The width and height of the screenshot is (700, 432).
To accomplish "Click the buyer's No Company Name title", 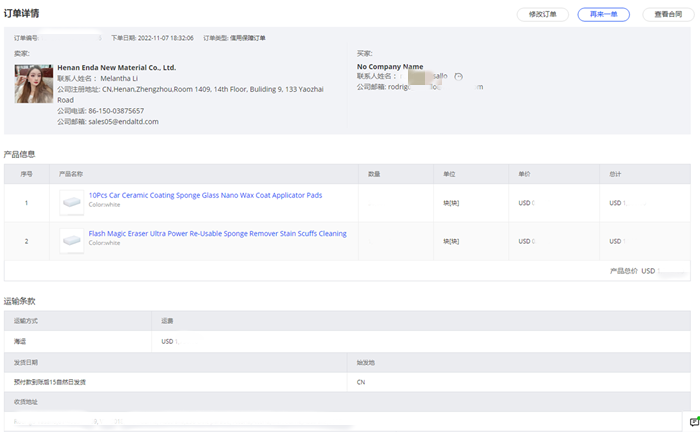I will [x=390, y=67].
